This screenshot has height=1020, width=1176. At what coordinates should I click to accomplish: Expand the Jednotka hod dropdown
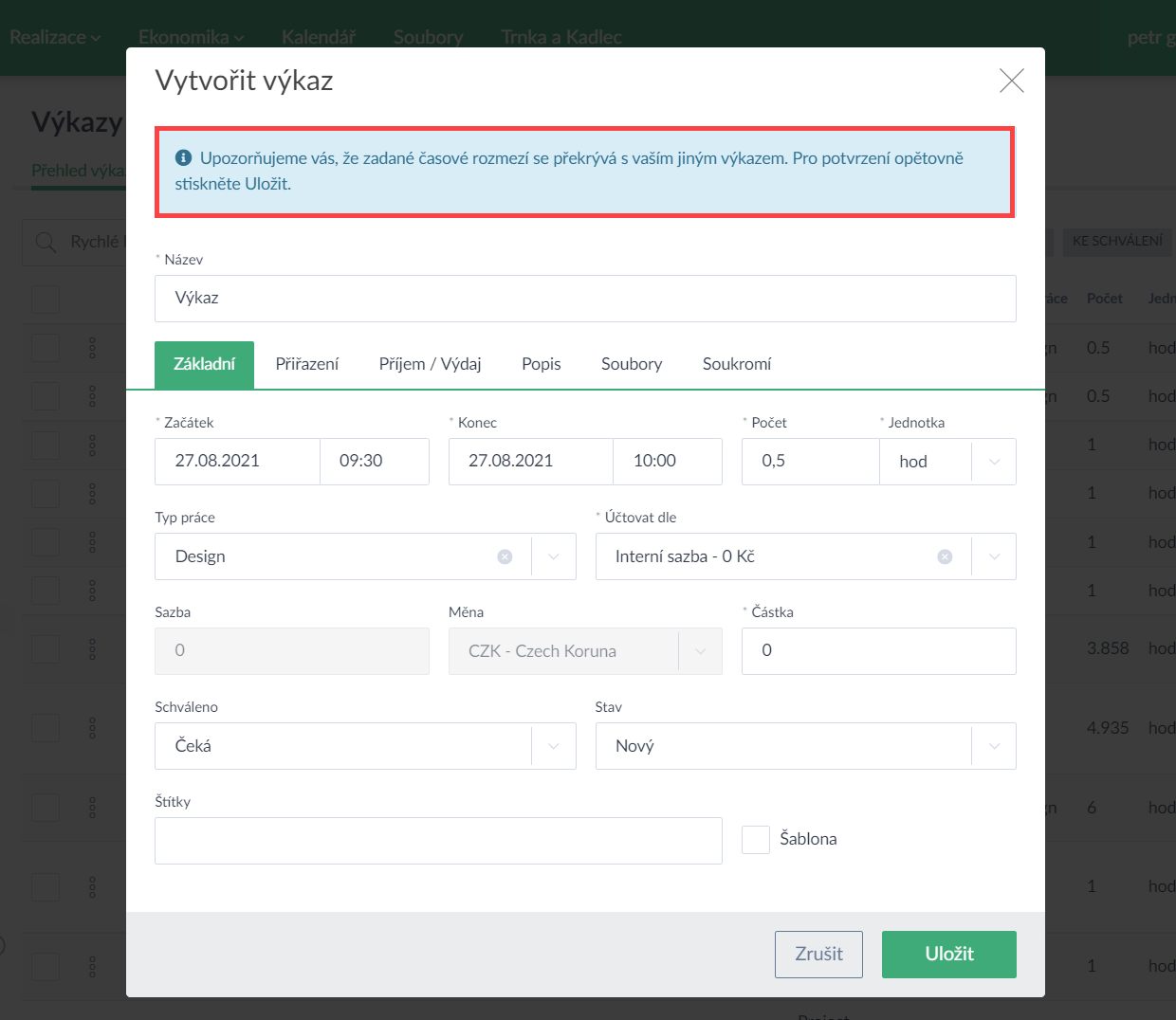point(994,462)
